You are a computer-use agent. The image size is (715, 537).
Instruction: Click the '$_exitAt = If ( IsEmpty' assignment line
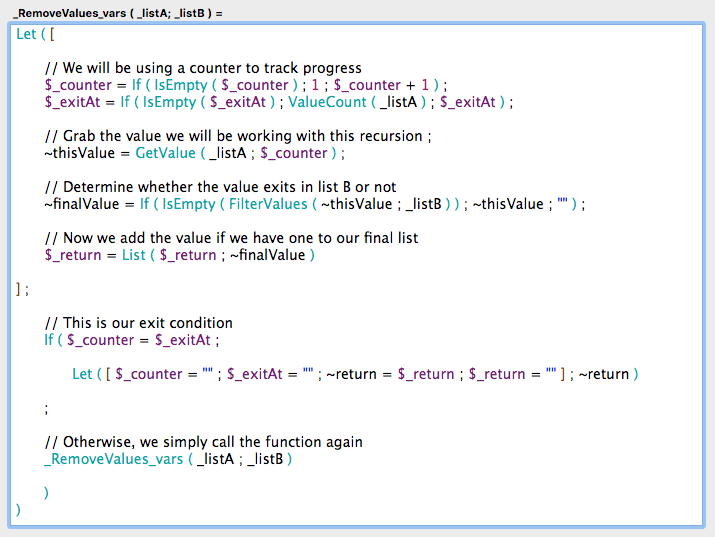coord(279,102)
